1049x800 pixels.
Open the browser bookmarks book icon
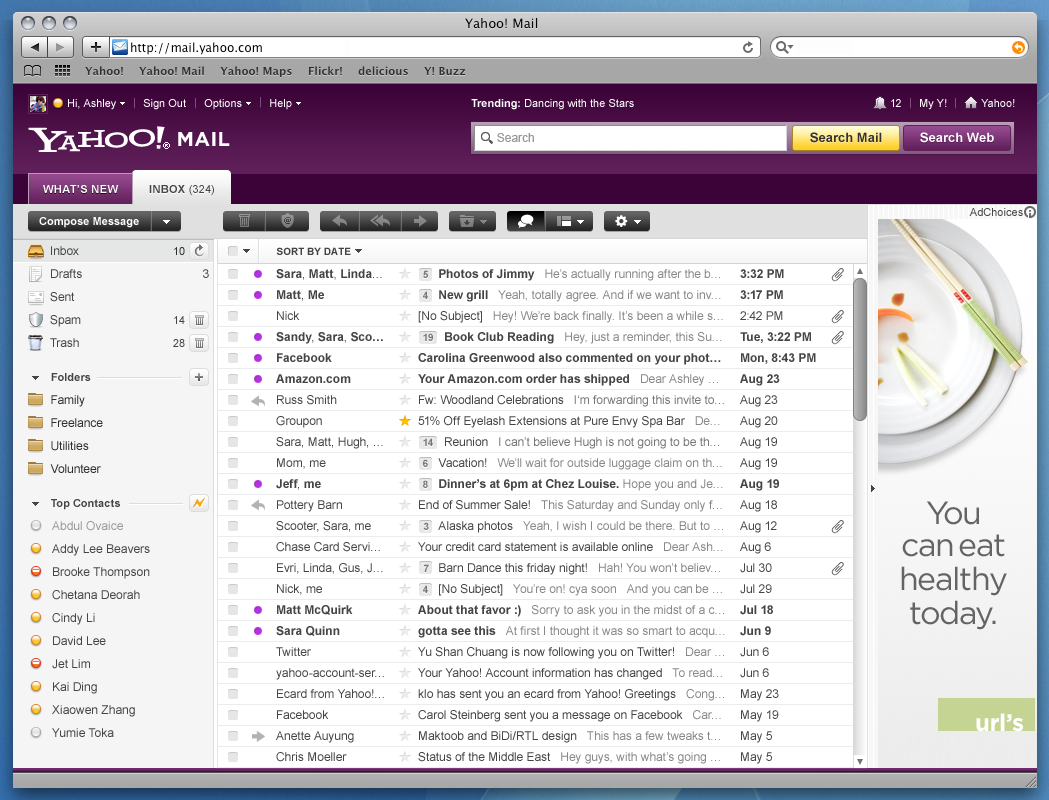(x=32, y=71)
